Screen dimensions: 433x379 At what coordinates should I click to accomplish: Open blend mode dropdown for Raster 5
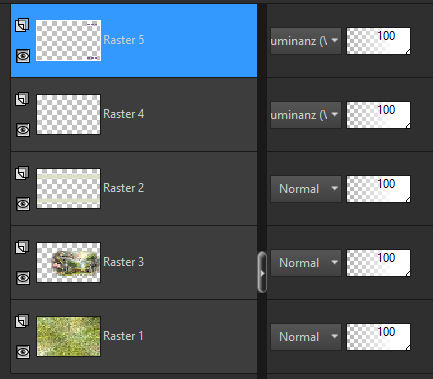(306, 41)
